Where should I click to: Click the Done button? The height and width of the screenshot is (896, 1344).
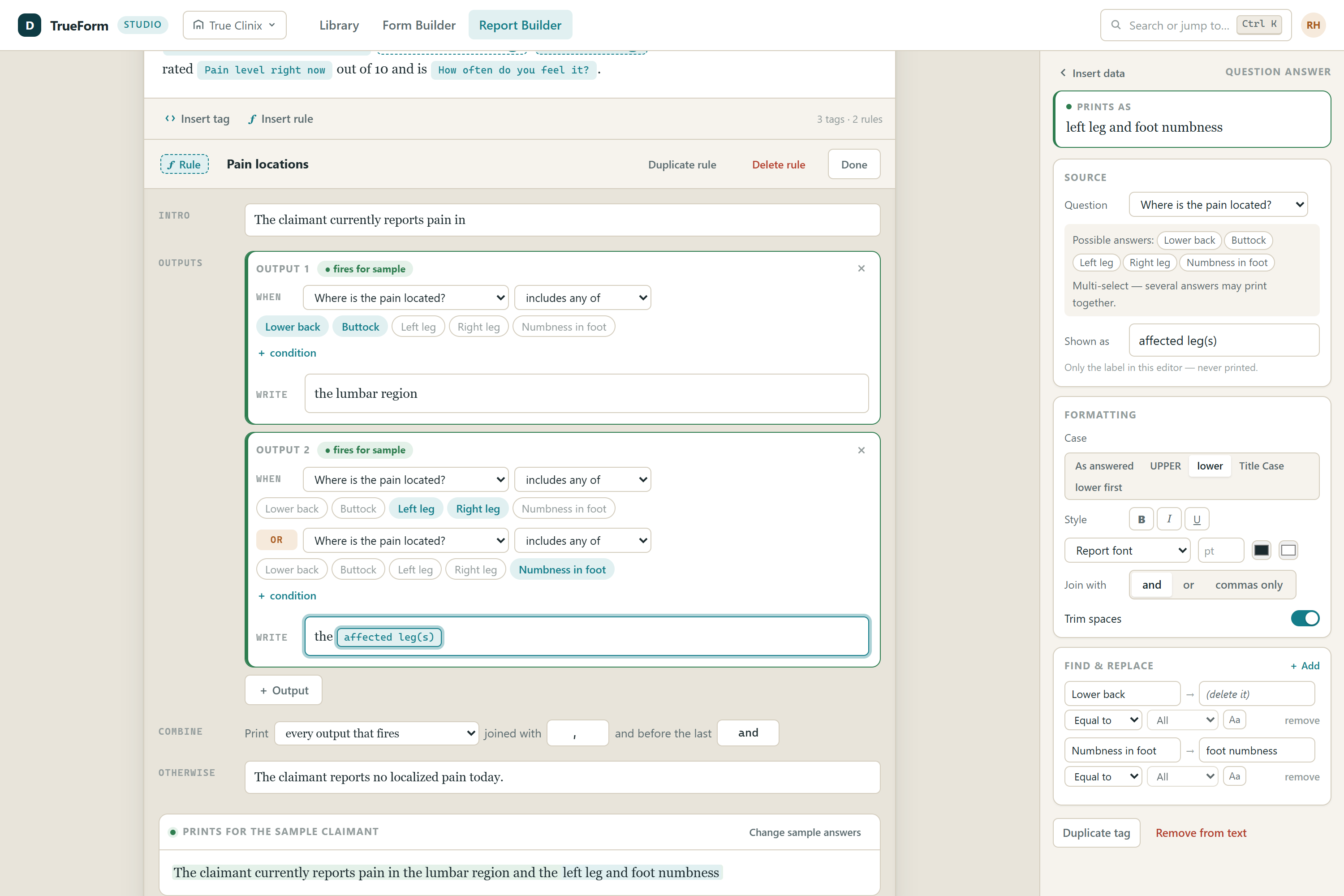[x=854, y=164]
